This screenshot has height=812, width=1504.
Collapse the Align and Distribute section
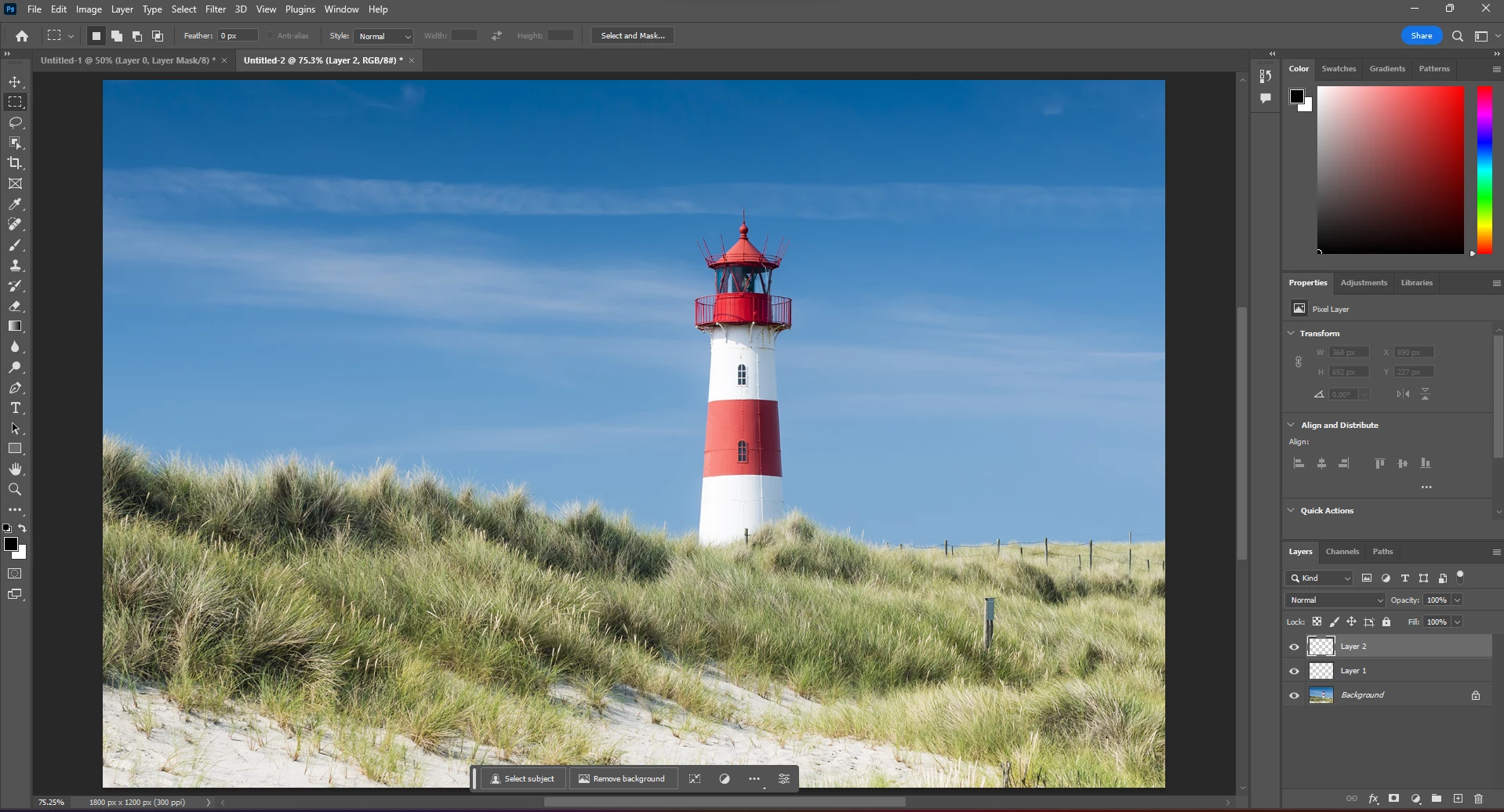point(1291,425)
